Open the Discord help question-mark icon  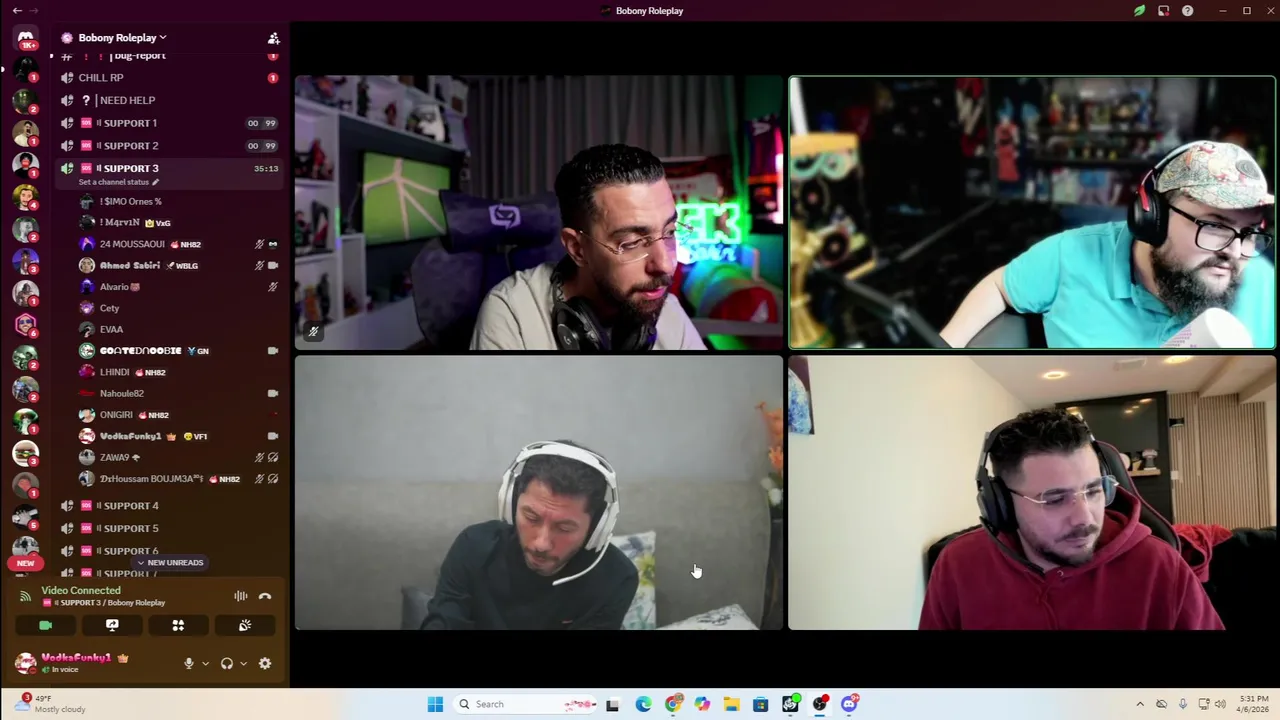pyautogui.click(x=1187, y=10)
